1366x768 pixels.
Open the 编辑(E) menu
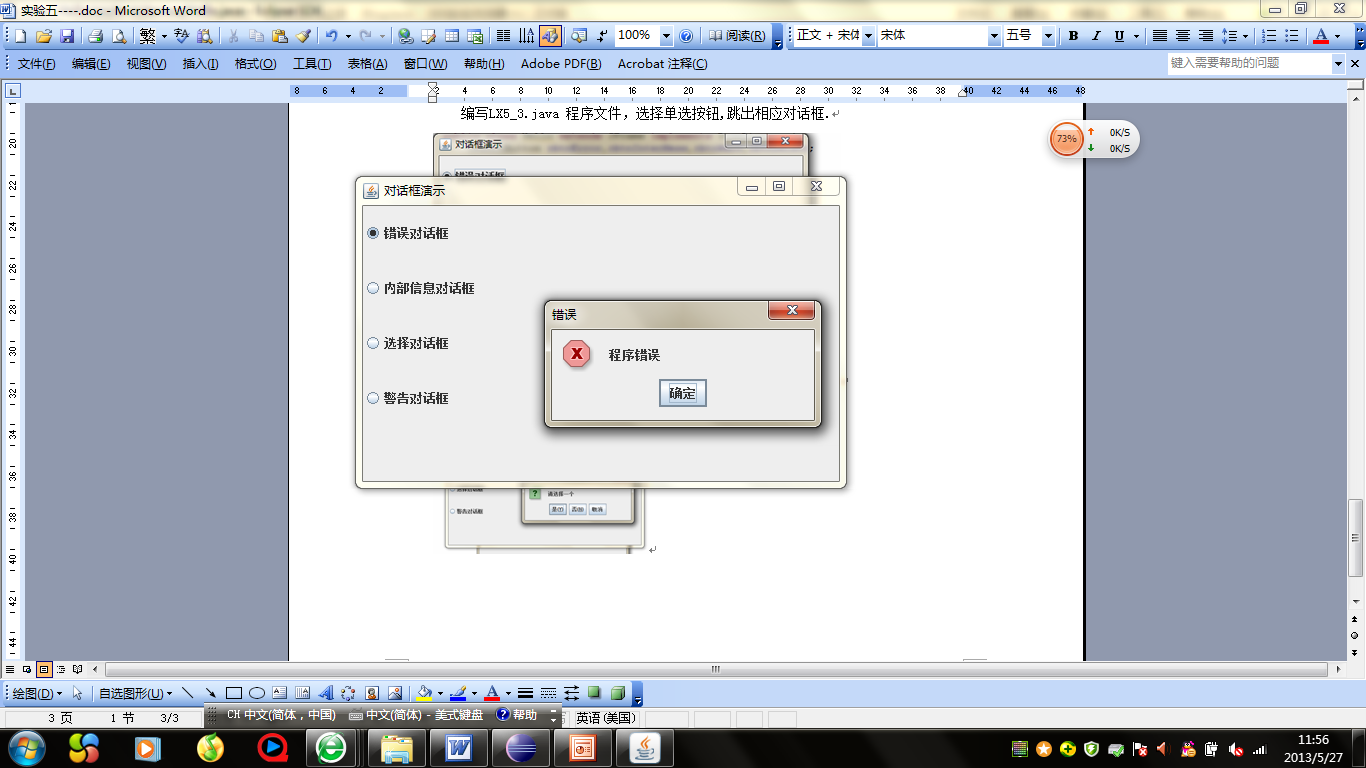[91, 64]
